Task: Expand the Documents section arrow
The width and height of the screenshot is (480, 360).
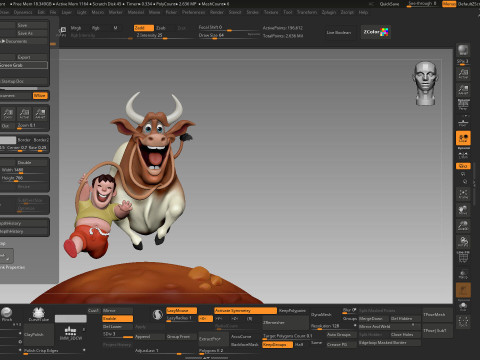Action: tap(3, 41)
